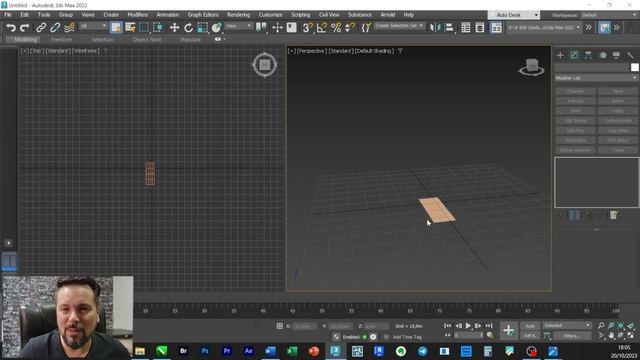Open the Auto Desk account dropdown
This screenshot has height=360, width=640.
(514, 15)
